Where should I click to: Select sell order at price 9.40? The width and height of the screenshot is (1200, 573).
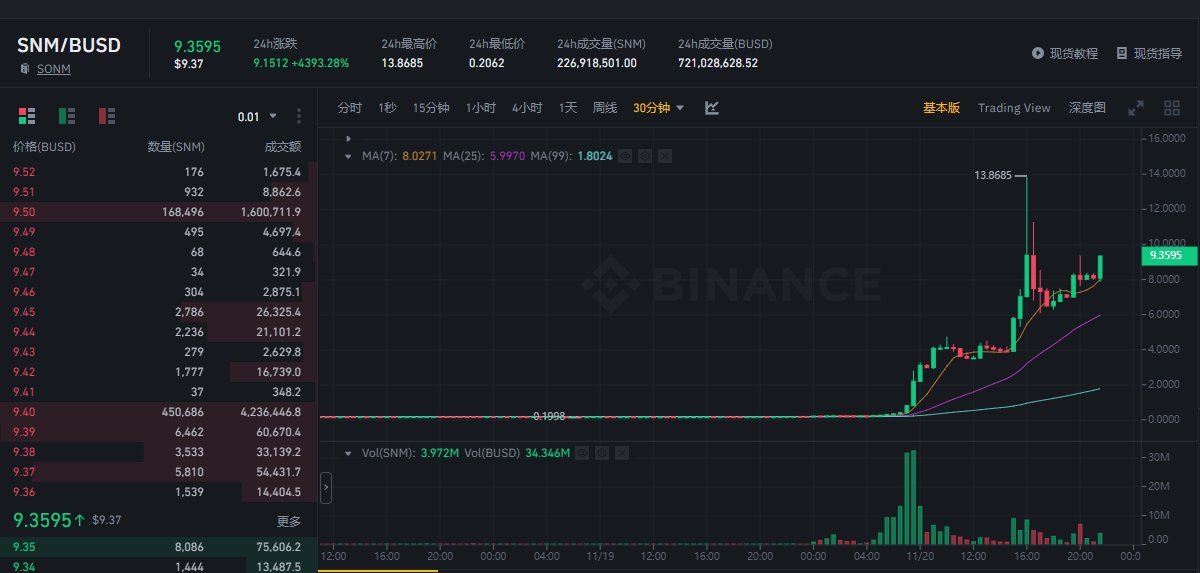coord(159,412)
